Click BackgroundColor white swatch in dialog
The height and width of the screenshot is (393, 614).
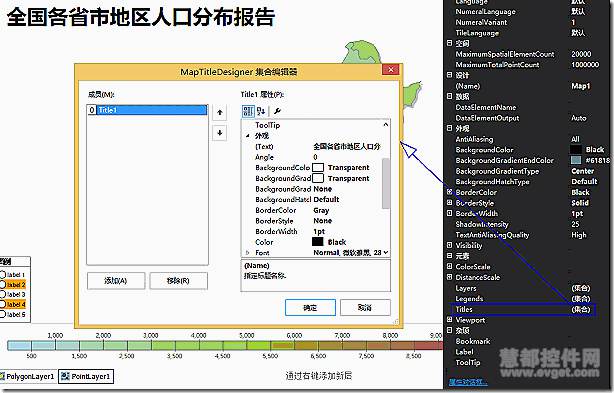318,168
